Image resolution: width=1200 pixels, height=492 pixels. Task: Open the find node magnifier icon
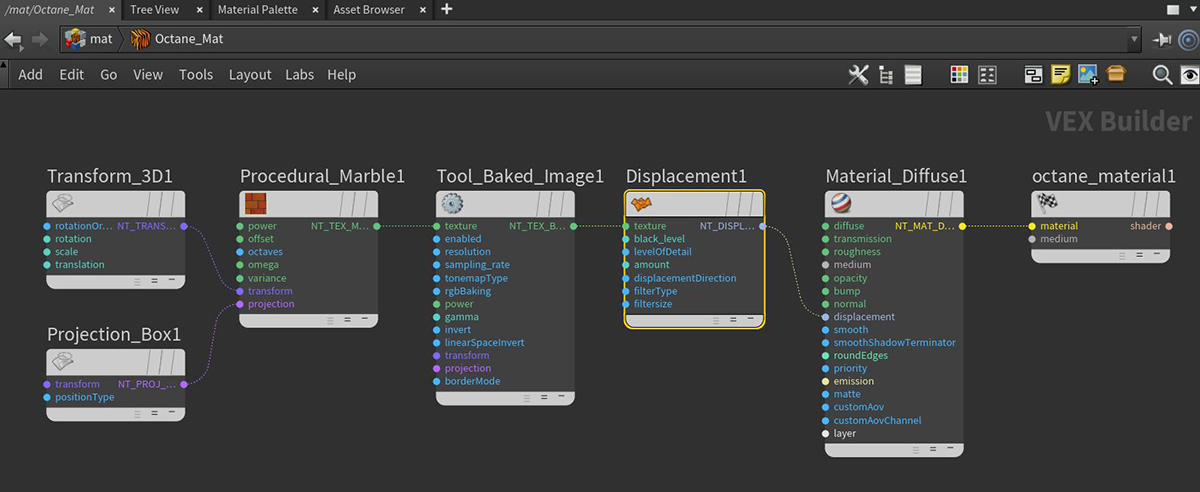[x=1162, y=75]
